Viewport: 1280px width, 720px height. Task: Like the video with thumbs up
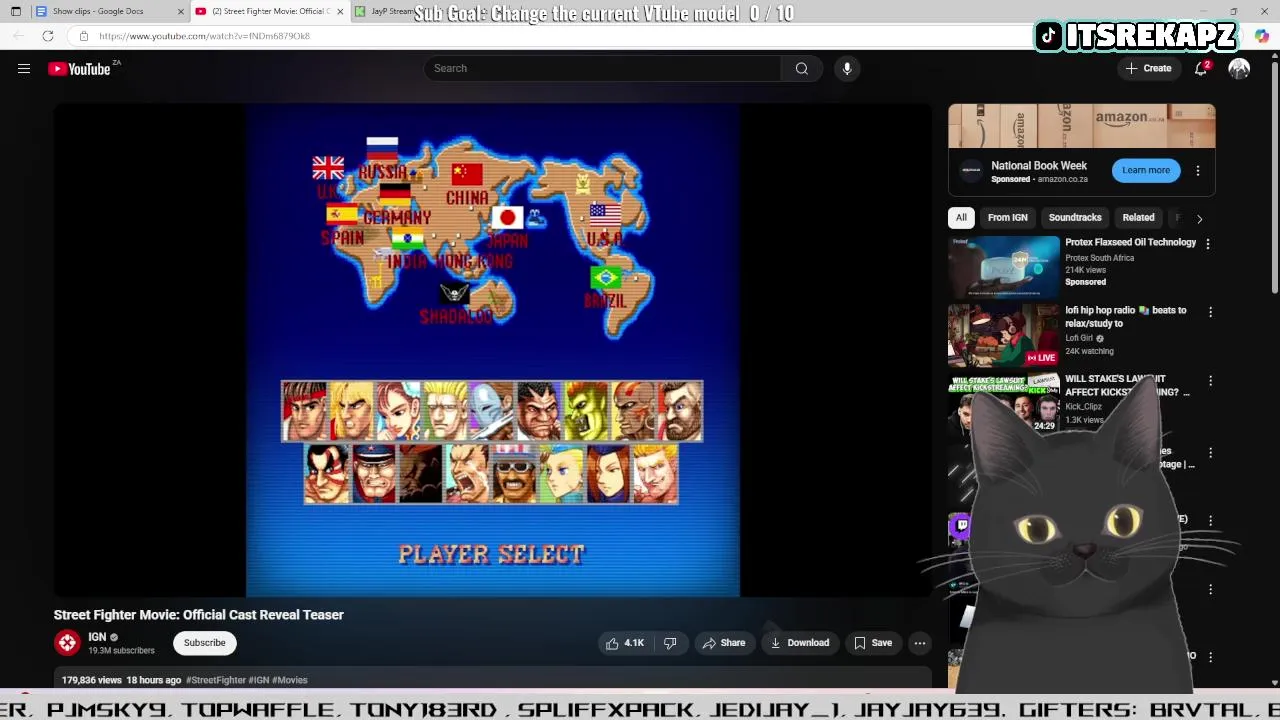tap(624, 643)
